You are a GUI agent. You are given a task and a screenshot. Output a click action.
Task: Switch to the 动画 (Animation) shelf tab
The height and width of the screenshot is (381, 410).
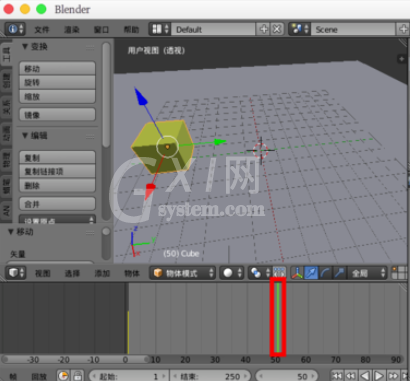6,133
